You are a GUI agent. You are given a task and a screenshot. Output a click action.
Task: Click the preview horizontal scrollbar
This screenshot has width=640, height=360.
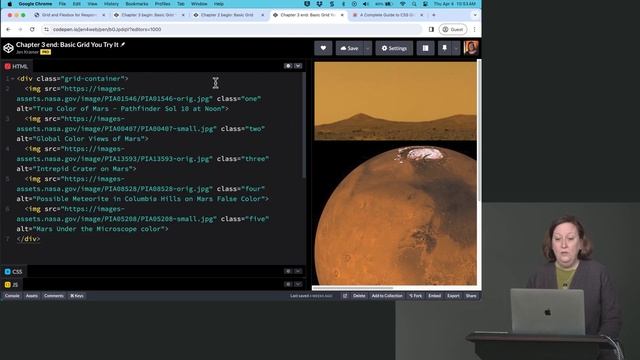(x=353, y=288)
